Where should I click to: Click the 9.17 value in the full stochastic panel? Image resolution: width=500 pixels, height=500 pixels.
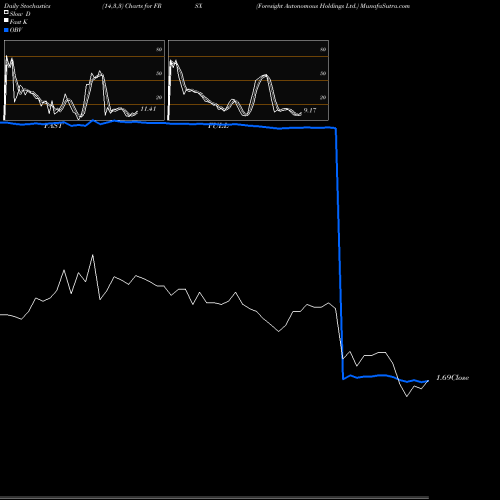click(310, 110)
